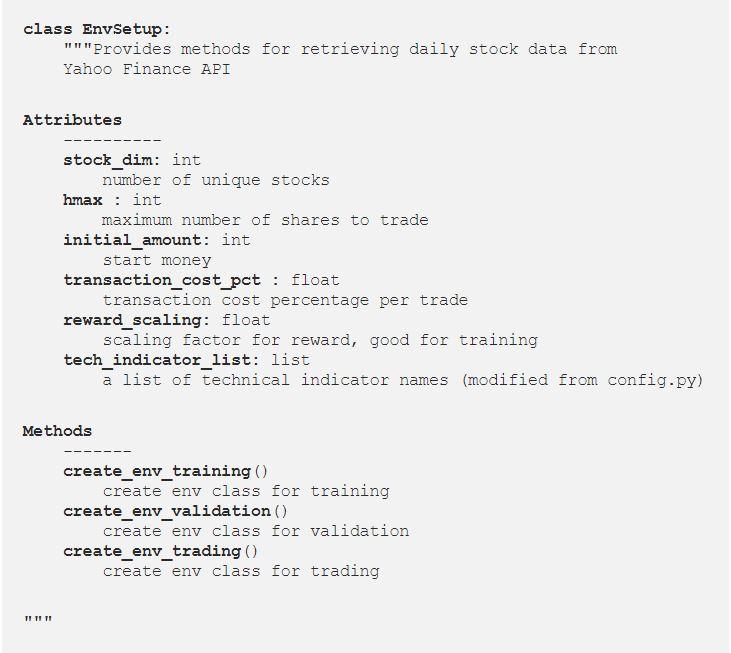Click the 'config.py' reference text
The height and width of the screenshot is (653, 731).
[x=651, y=380]
